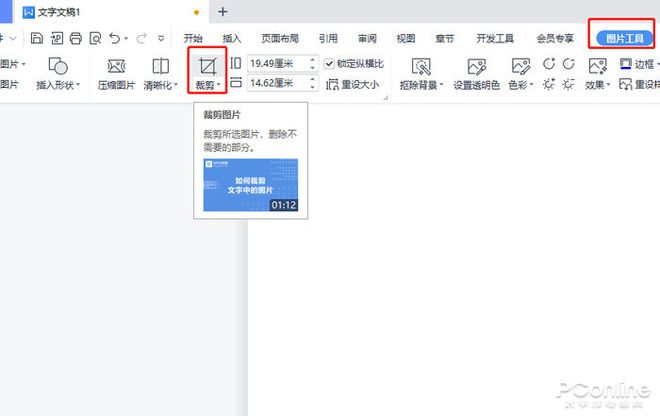This screenshot has height=416, width=660.
Task: Select the 裁剪 (Crop) tool icon
Action: [x=207, y=66]
